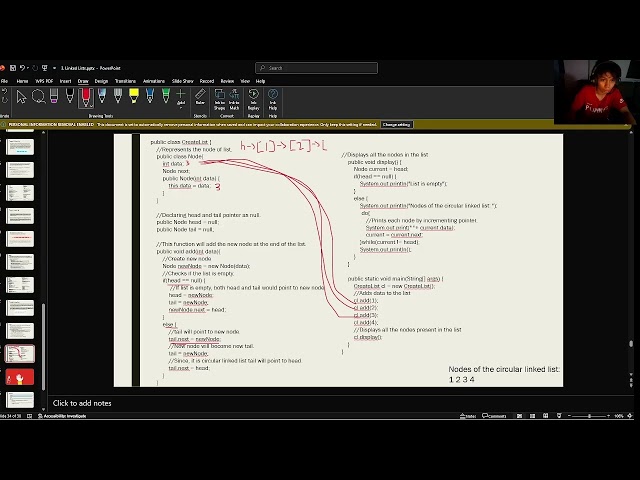Open the WPS PDF tab
Image resolution: width=640 pixels, height=480 pixels.
click(44, 81)
